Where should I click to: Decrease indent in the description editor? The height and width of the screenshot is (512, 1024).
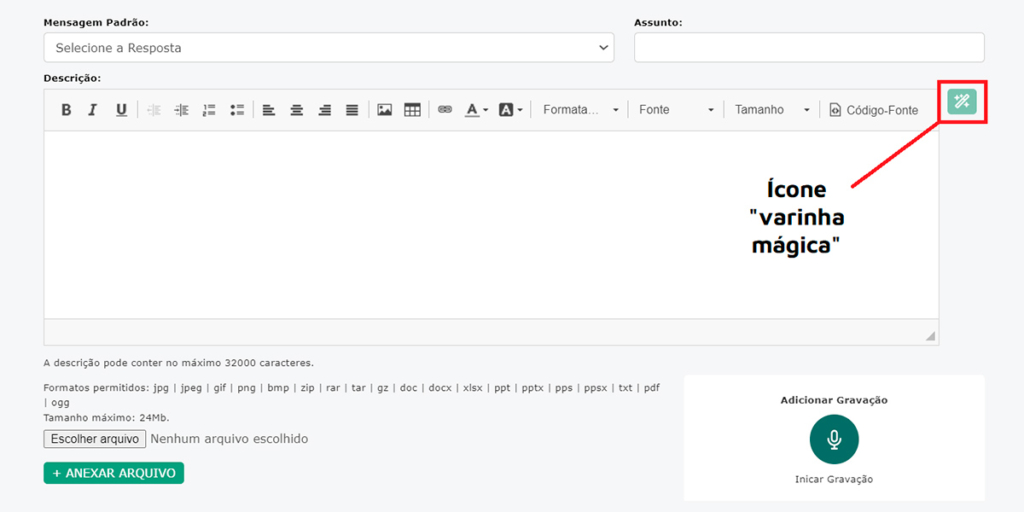[154, 110]
